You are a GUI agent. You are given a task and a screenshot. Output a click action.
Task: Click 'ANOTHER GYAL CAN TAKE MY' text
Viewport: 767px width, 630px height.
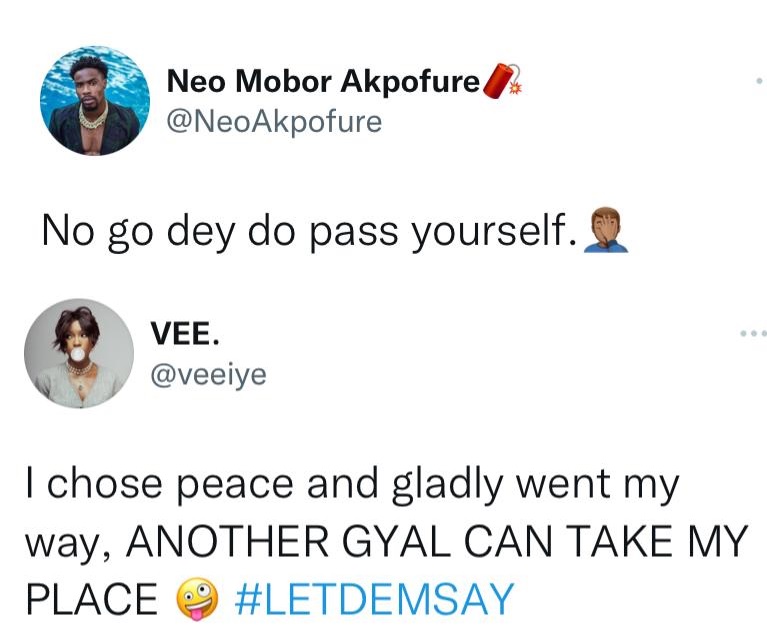point(437,541)
